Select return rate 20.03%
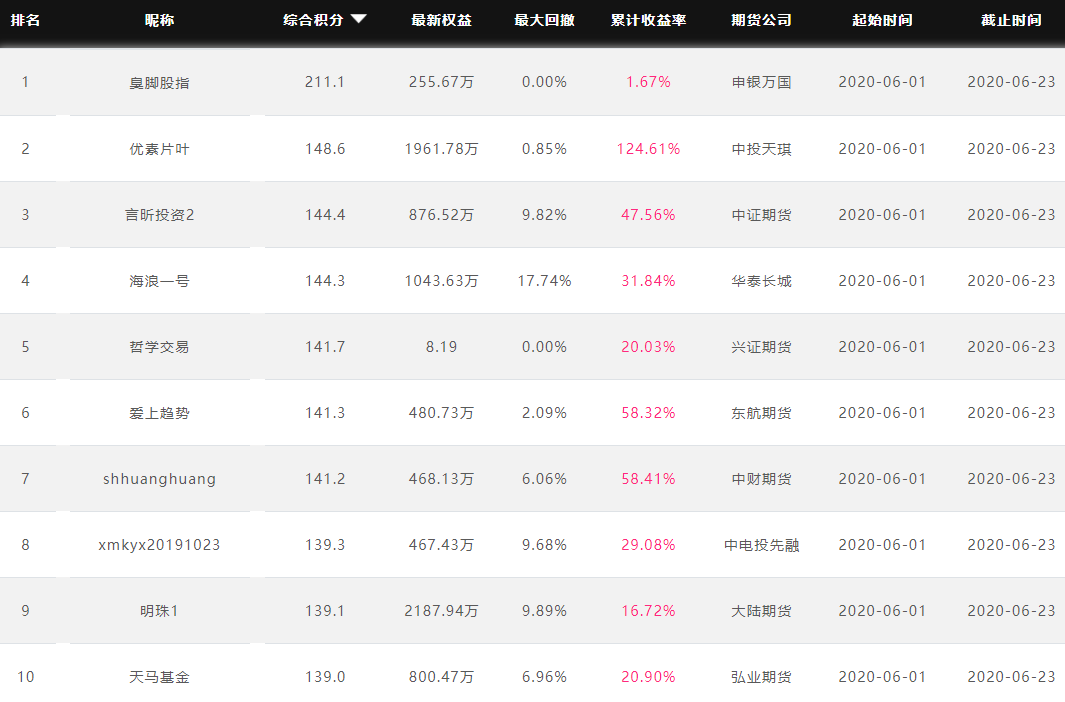Image resolution: width=1065 pixels, height=702 pixels. coord(649,347)
